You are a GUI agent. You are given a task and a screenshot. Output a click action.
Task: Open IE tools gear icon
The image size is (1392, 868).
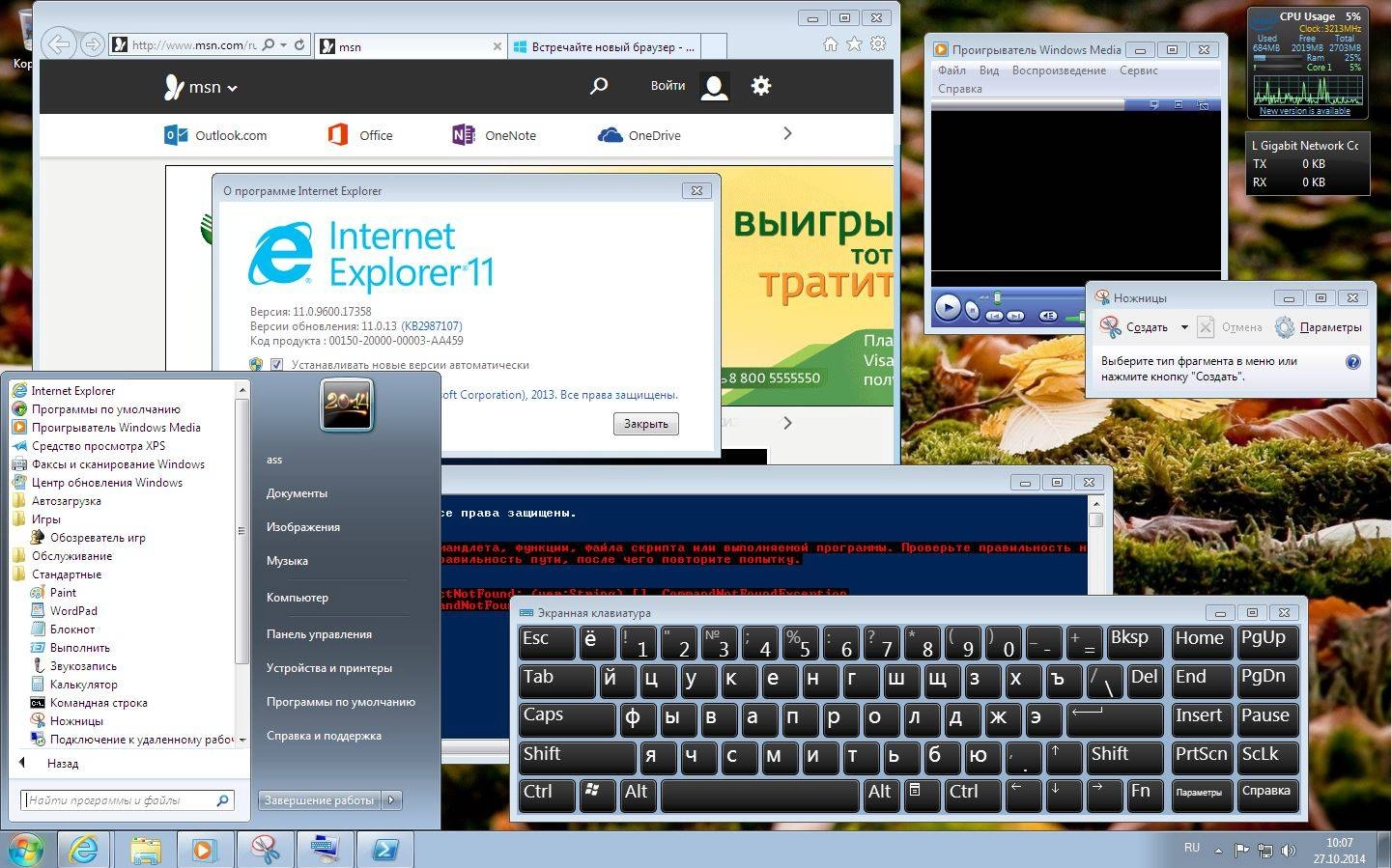point(877,43)
